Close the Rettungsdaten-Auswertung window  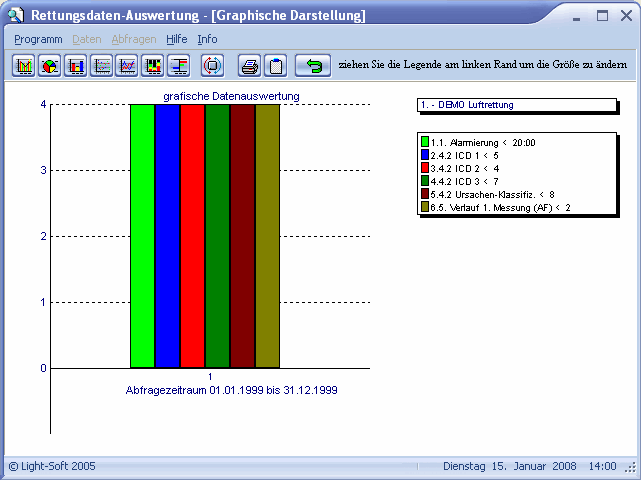626,16
